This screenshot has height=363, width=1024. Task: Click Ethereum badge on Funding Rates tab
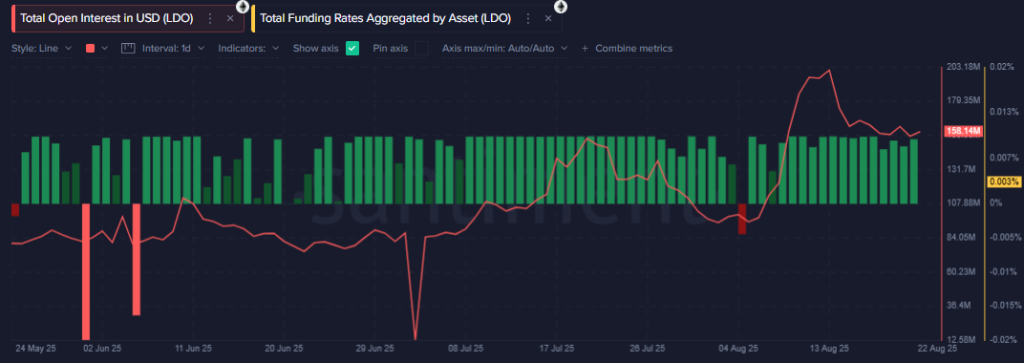pos(560,7)
